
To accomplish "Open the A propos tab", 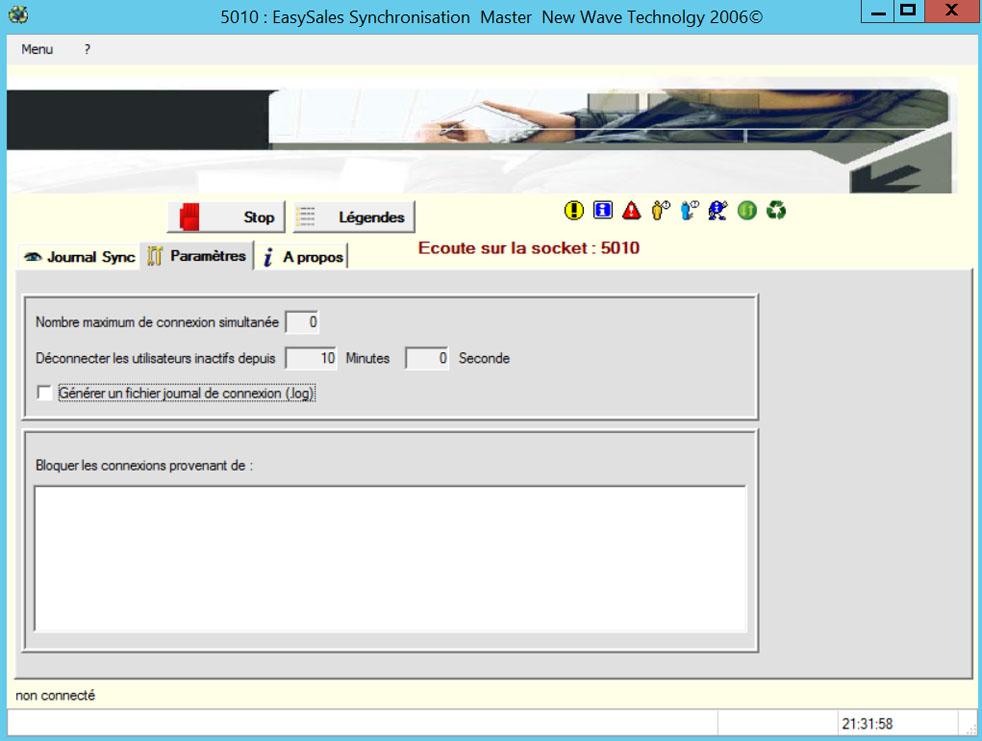I will [302, 257].
